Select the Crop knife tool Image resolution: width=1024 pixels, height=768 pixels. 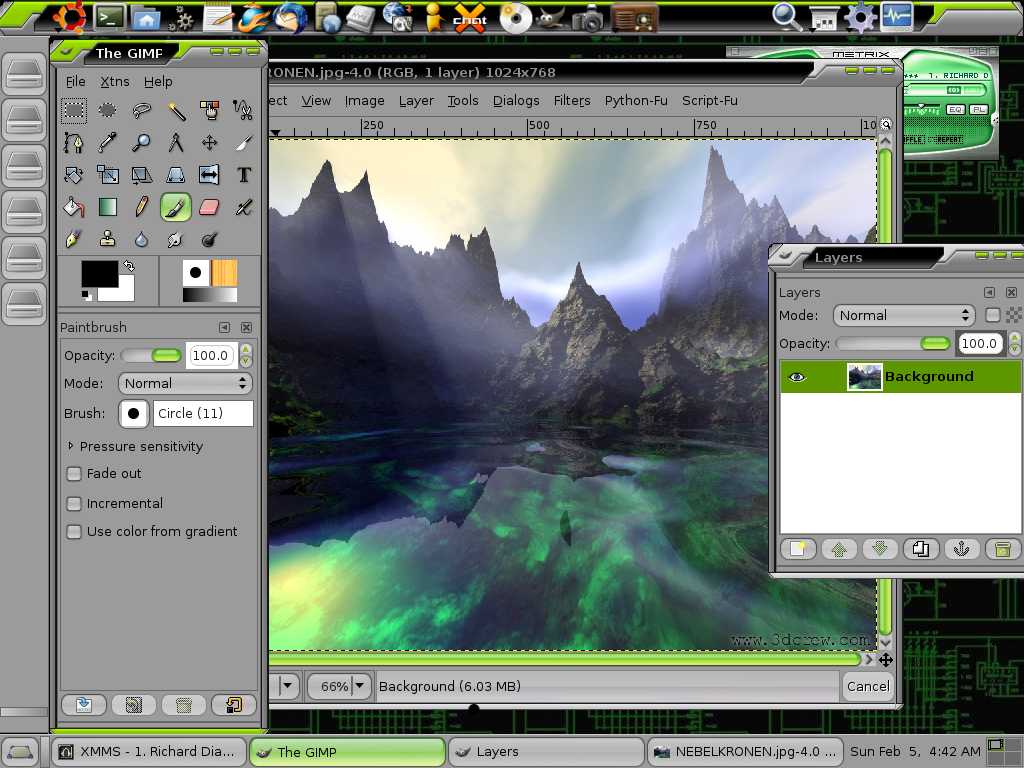(x=244, y=142)
